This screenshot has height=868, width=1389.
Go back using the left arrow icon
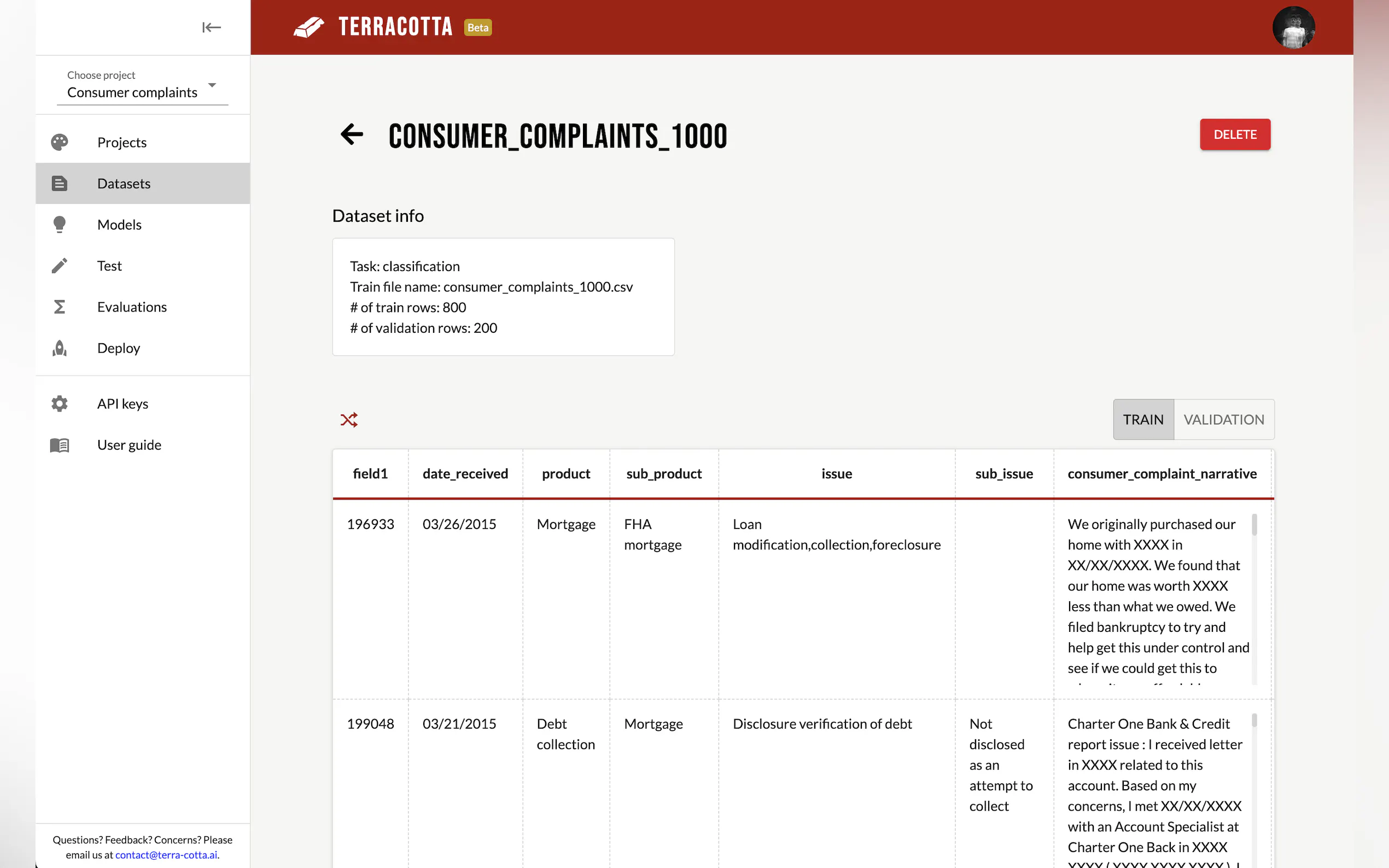coord(352,135)
